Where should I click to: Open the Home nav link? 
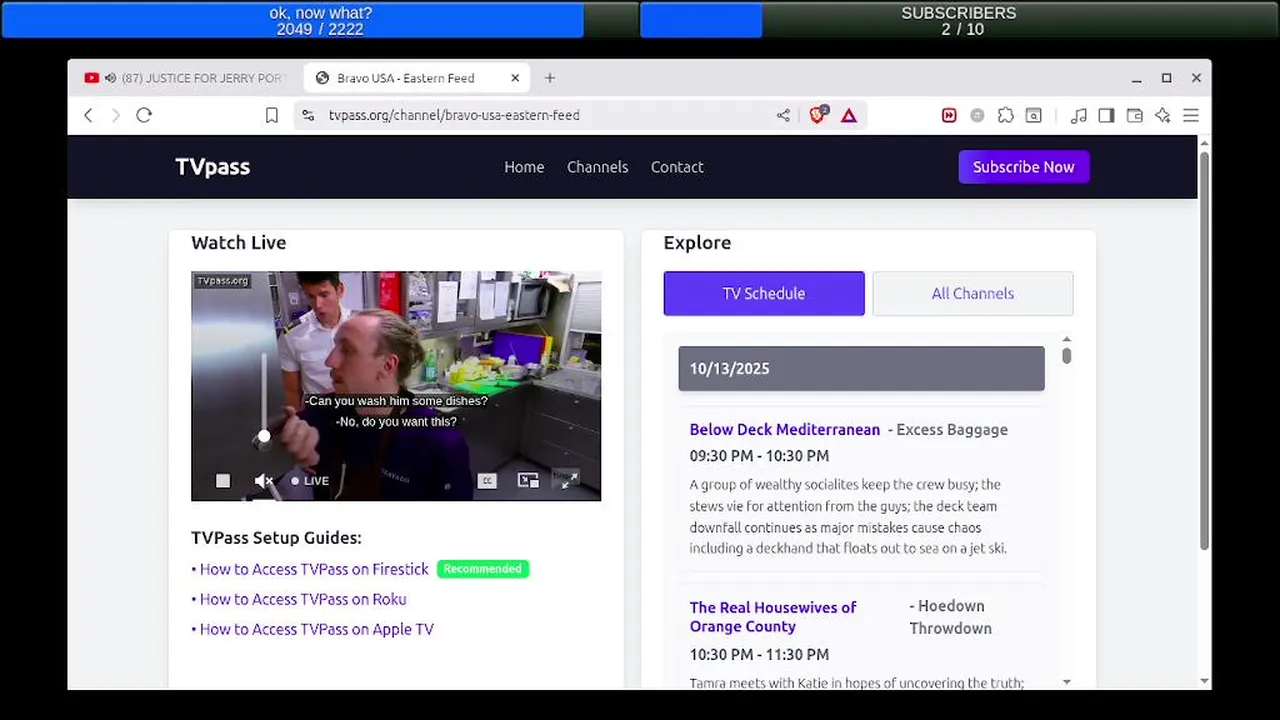pyautogui.click(x=524, y=167)
